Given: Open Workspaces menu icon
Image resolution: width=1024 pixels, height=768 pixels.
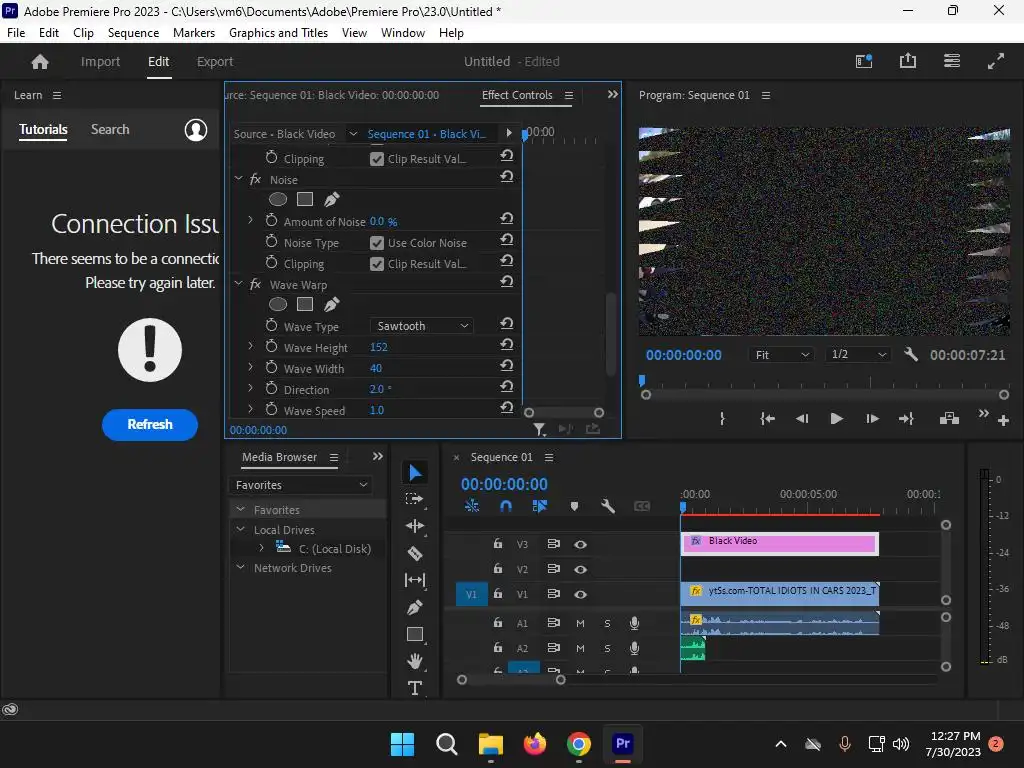Looking at the screenshot, I should pyautogui.click(x=952, y=61).
